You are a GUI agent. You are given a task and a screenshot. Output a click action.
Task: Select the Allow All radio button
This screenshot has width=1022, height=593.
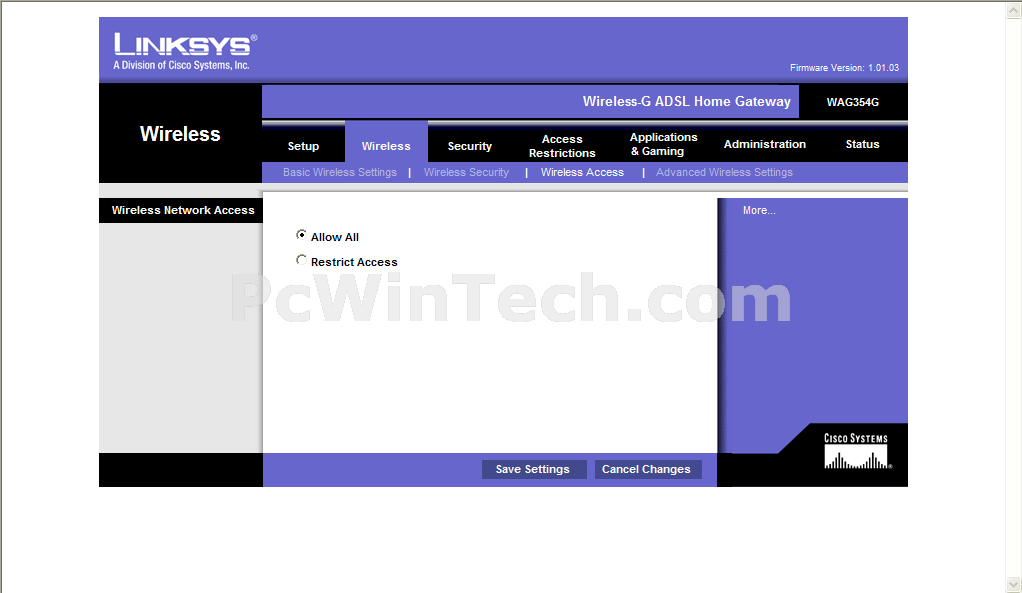point(301,235)
